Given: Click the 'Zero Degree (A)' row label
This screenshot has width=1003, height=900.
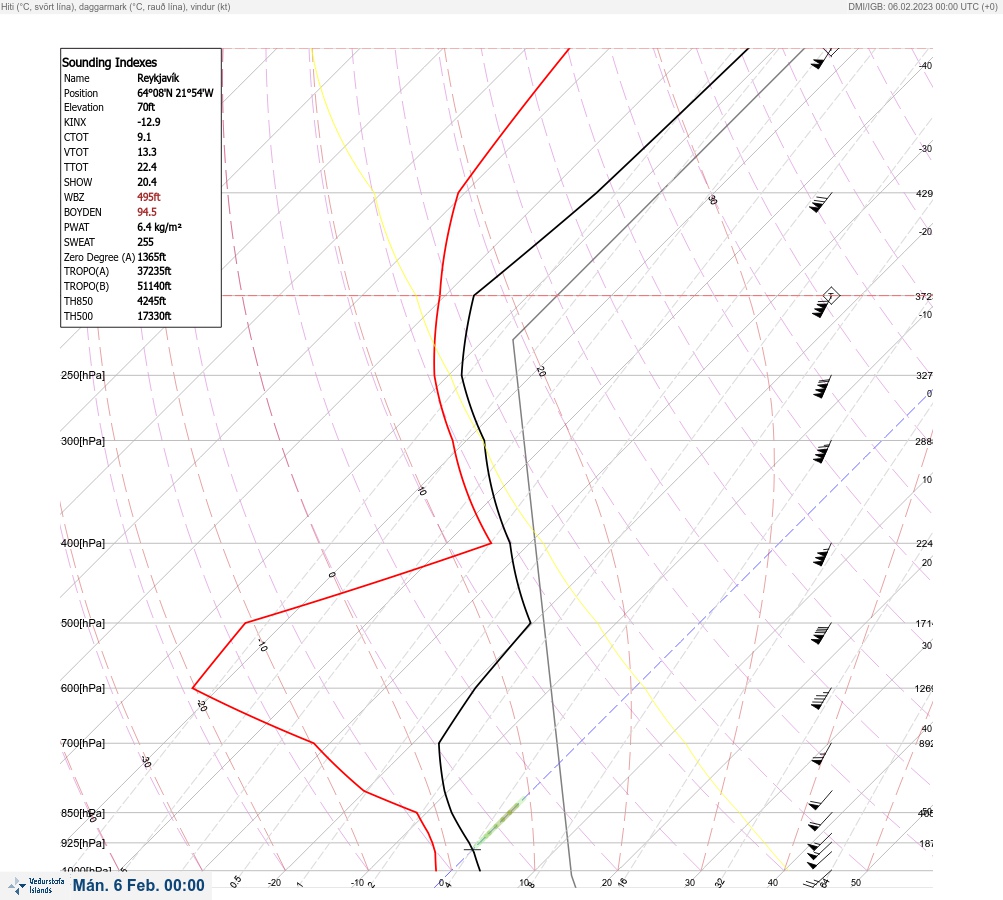Looking at the screenshot, I should click(x=99, y=257).
